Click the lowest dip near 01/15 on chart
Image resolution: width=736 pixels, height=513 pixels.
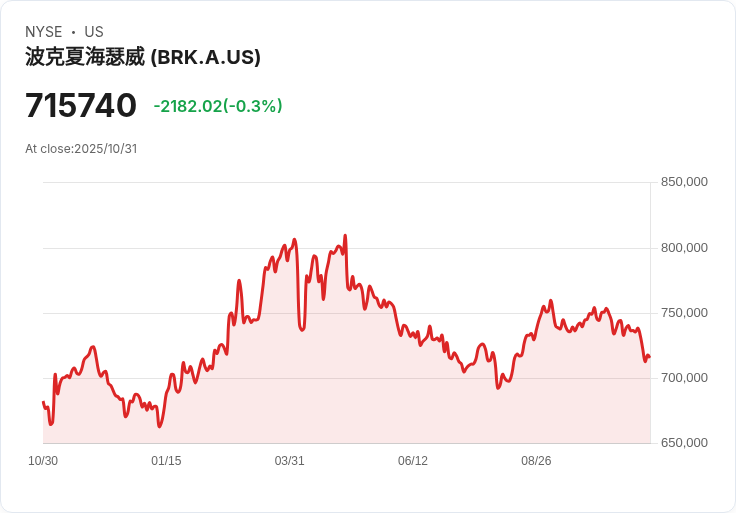coord(160,426)
